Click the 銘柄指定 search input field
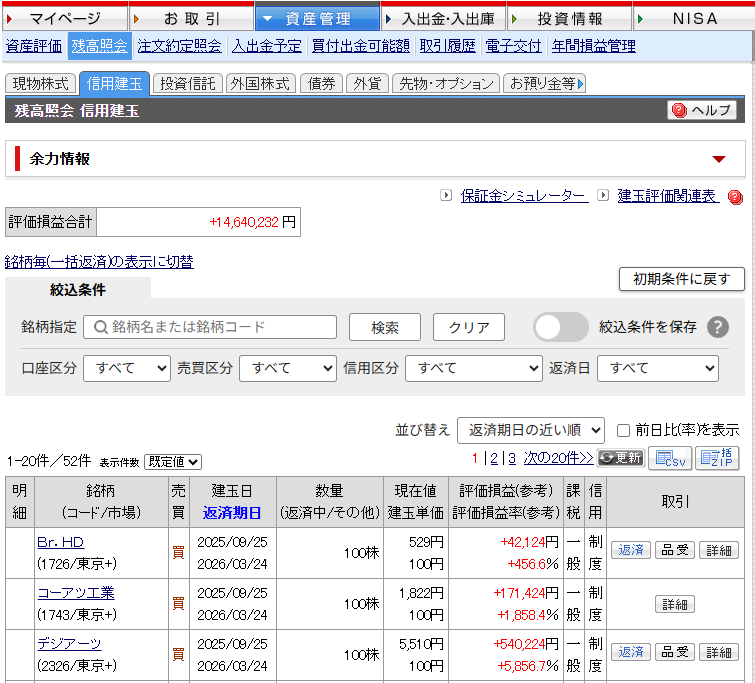 pos(211,327)
